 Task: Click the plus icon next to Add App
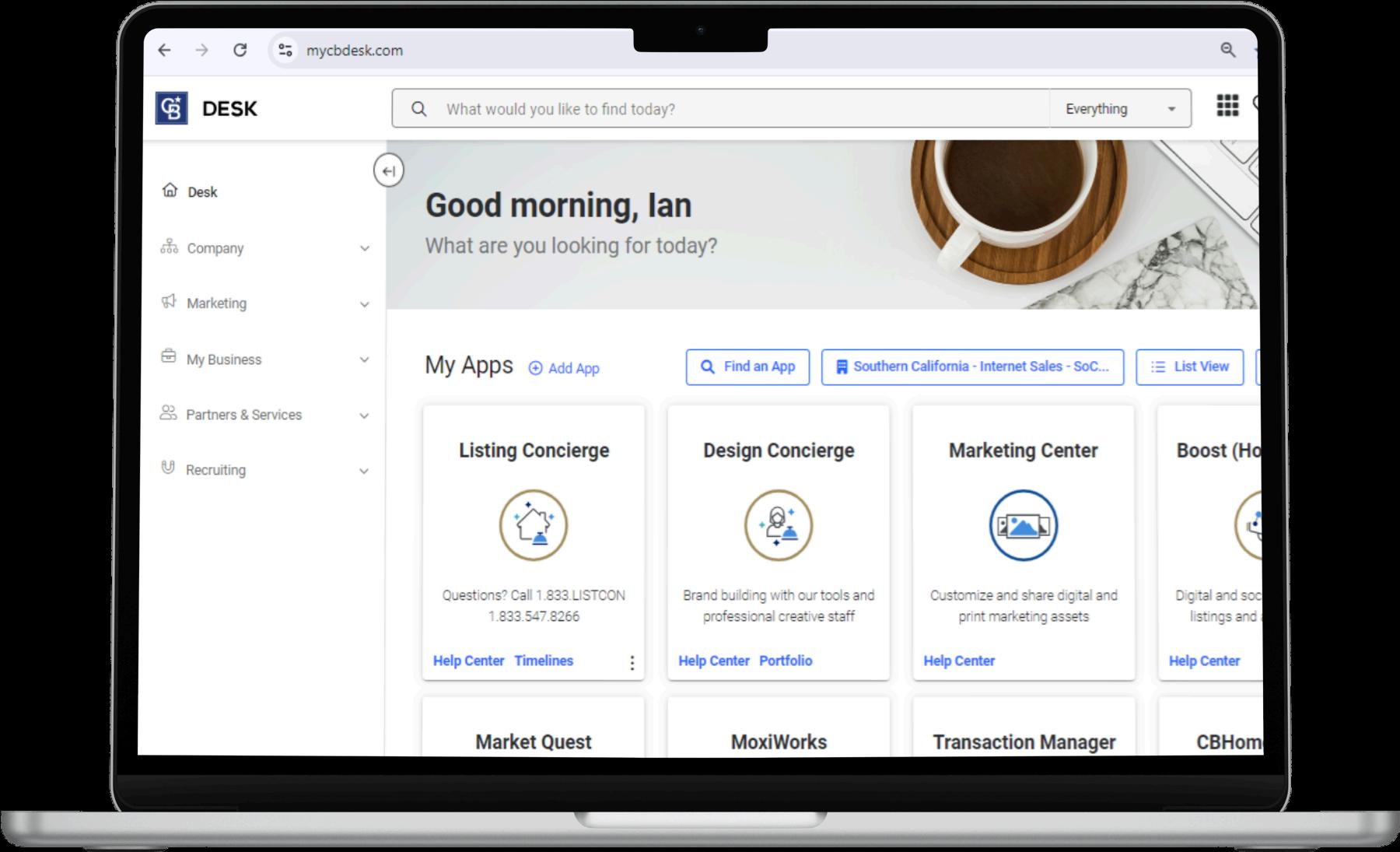pos(535,368)
